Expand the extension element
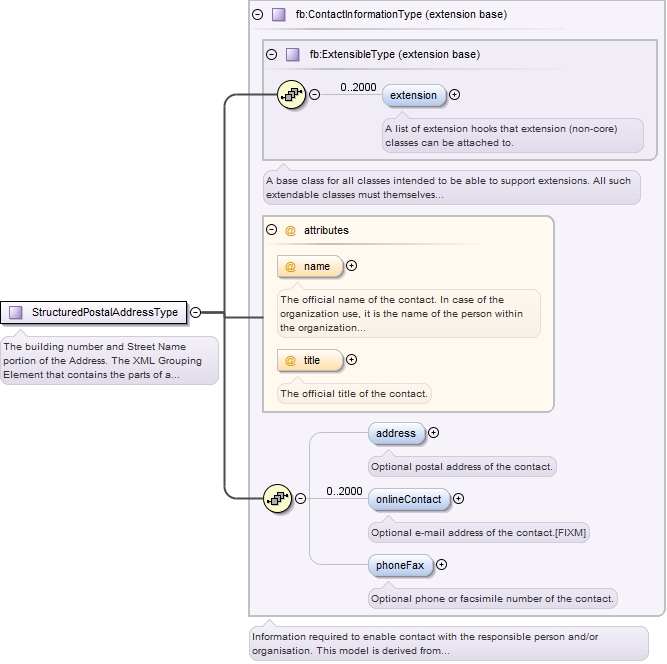Viewport: 667px width, 664px height. click(x=455, y=95)
